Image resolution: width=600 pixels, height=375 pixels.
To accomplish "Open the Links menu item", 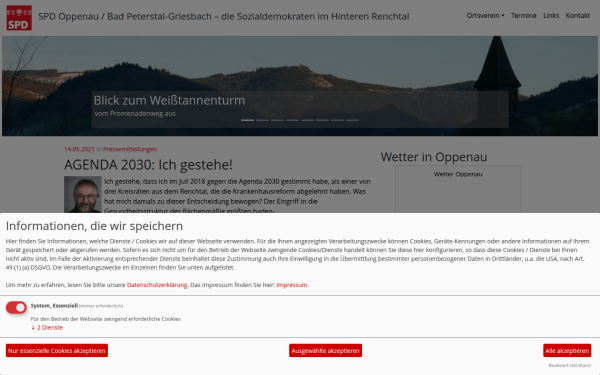I will 551,16.
